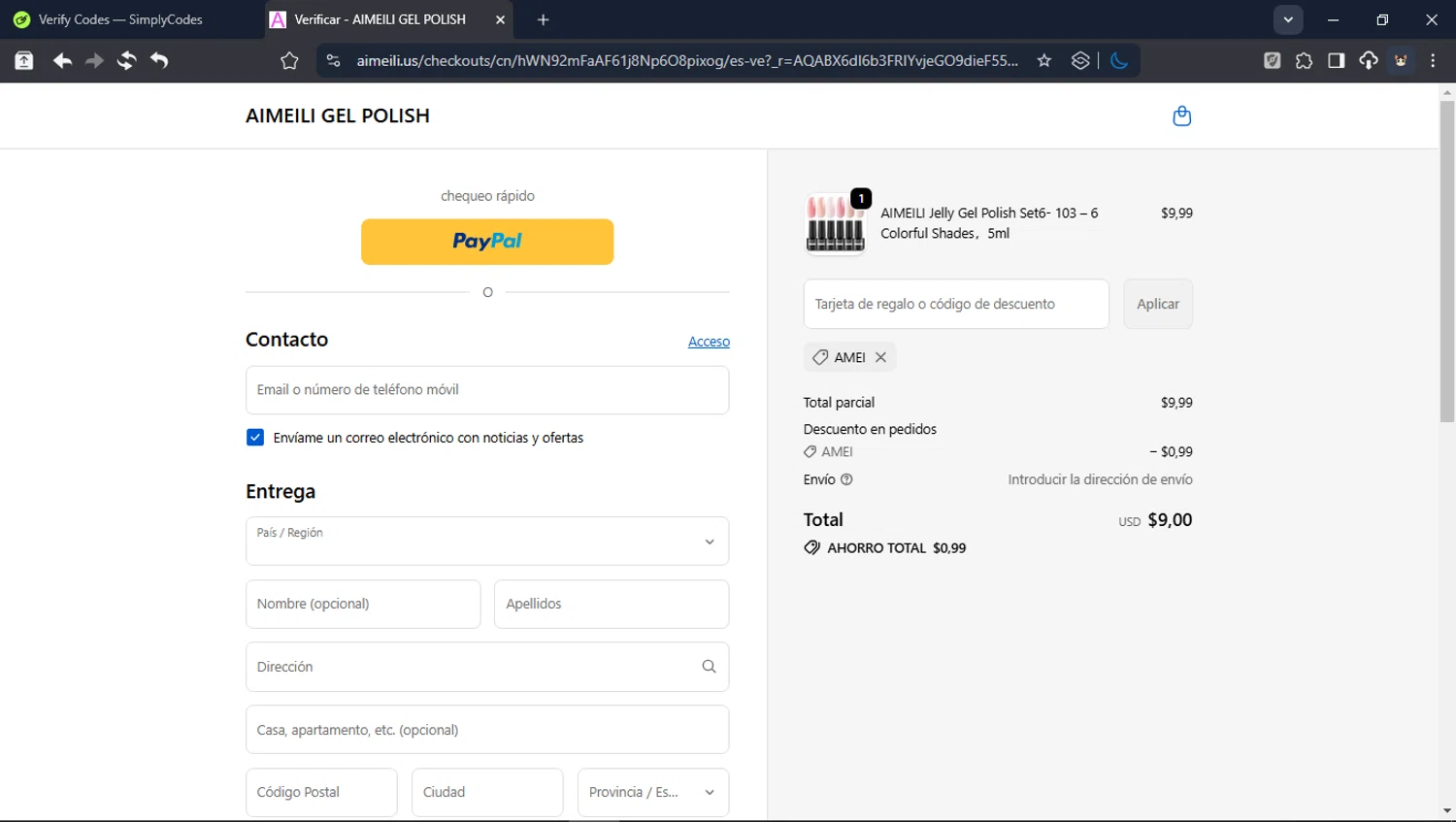Expand the País / Región dropdown

pos(487,541)
